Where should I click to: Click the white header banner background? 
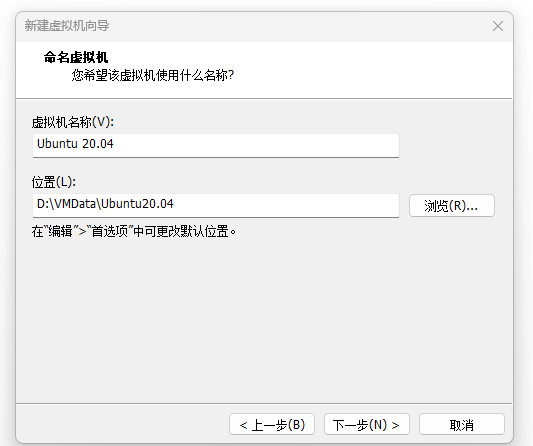[357, 70]
